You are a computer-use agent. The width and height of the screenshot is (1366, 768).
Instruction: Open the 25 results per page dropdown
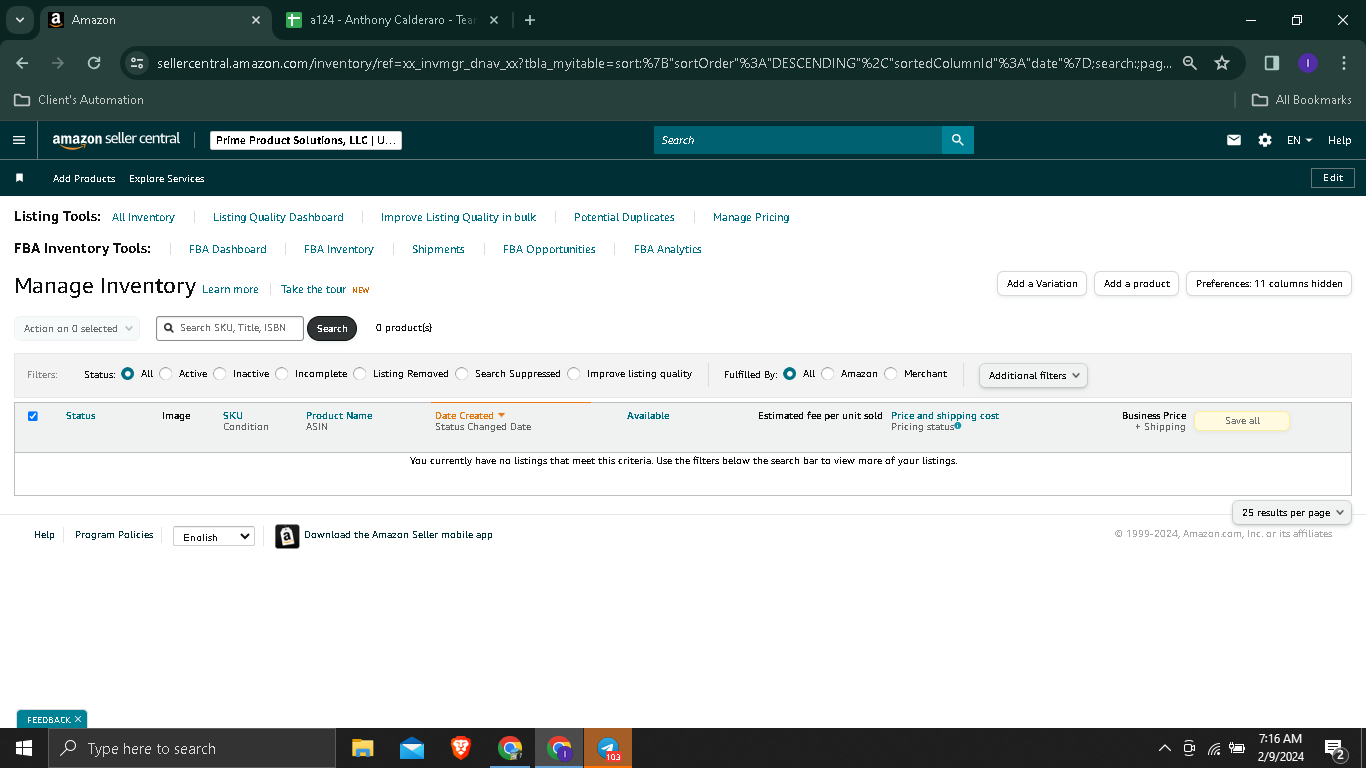click(x=1292, y=512)
